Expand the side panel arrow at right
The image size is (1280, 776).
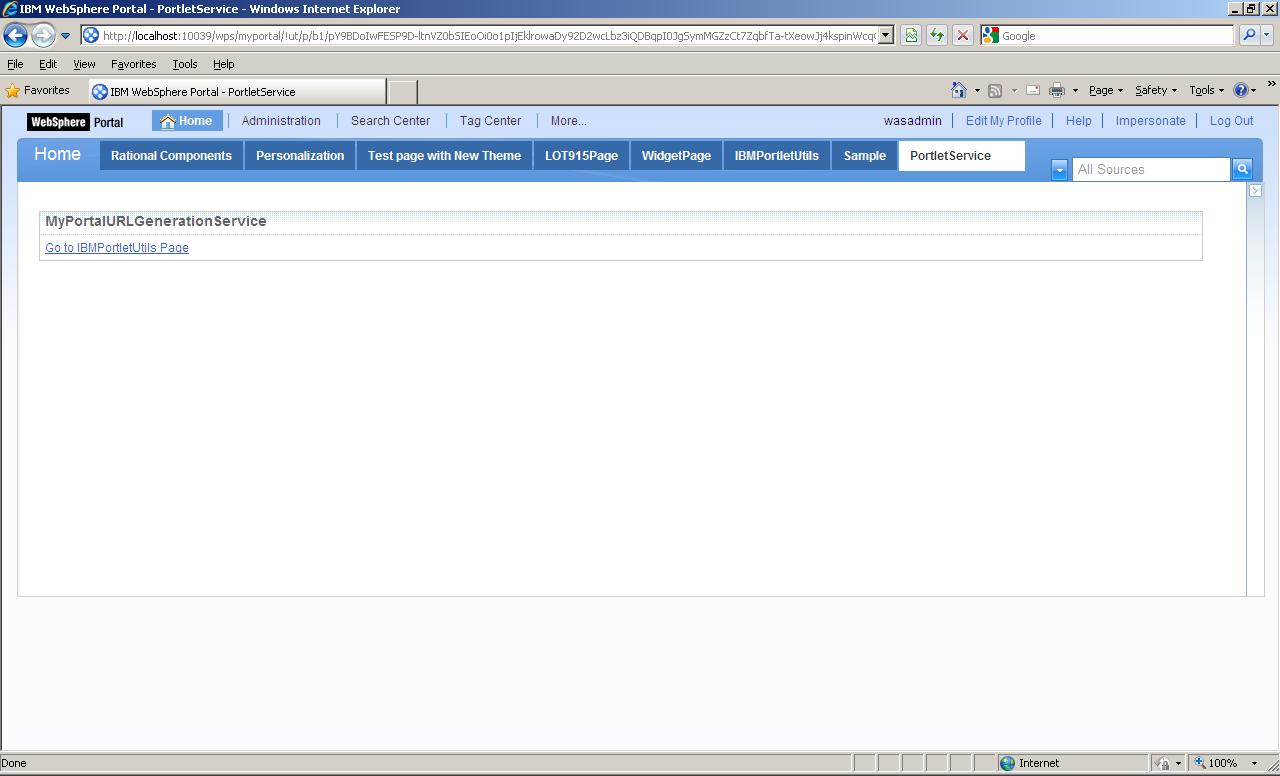[1256, 190]
